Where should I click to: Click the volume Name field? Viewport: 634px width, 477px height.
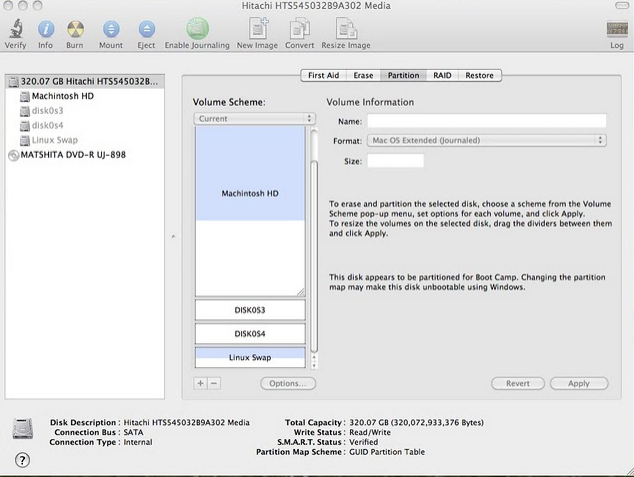click(x=487, y=121)
